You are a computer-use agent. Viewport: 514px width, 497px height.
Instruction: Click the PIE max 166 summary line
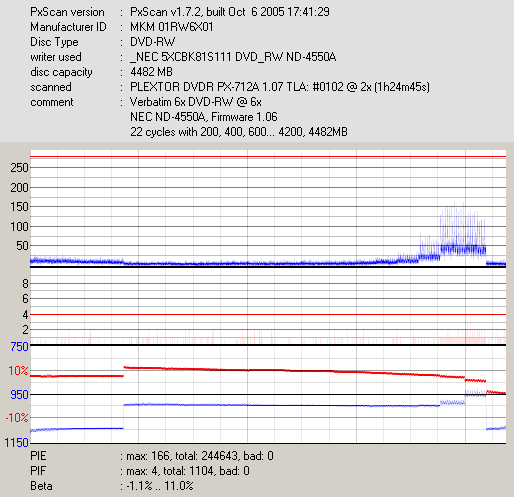(152, 456)
